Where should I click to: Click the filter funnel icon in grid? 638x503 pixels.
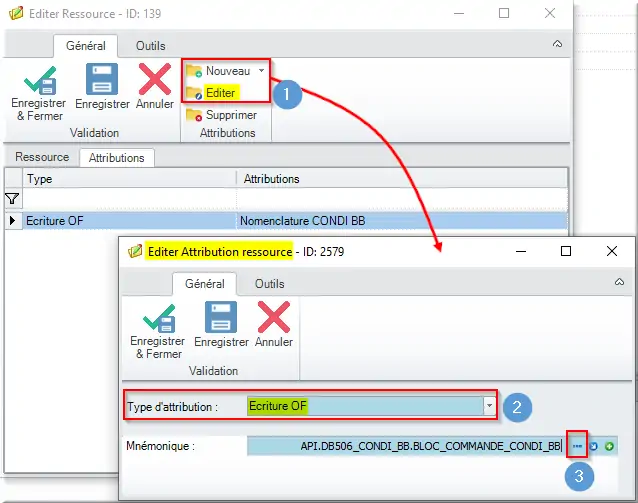pyautogui.click(x=12, y=199)
